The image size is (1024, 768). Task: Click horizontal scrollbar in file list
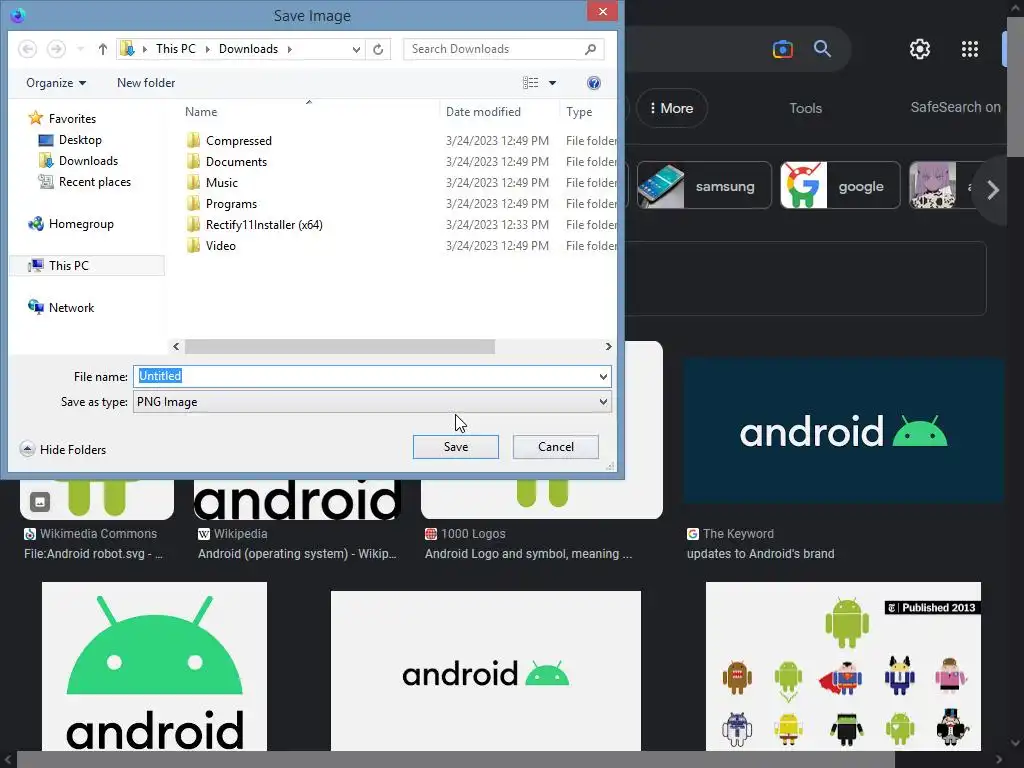point(340,346)
